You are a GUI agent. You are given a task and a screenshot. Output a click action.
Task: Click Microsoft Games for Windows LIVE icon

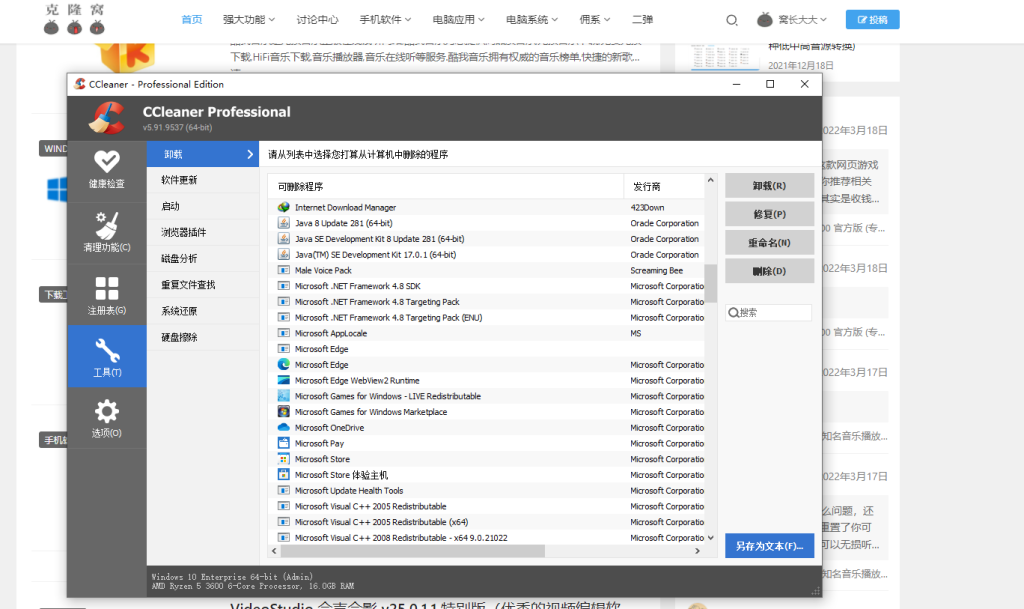[x=283, y=396]
